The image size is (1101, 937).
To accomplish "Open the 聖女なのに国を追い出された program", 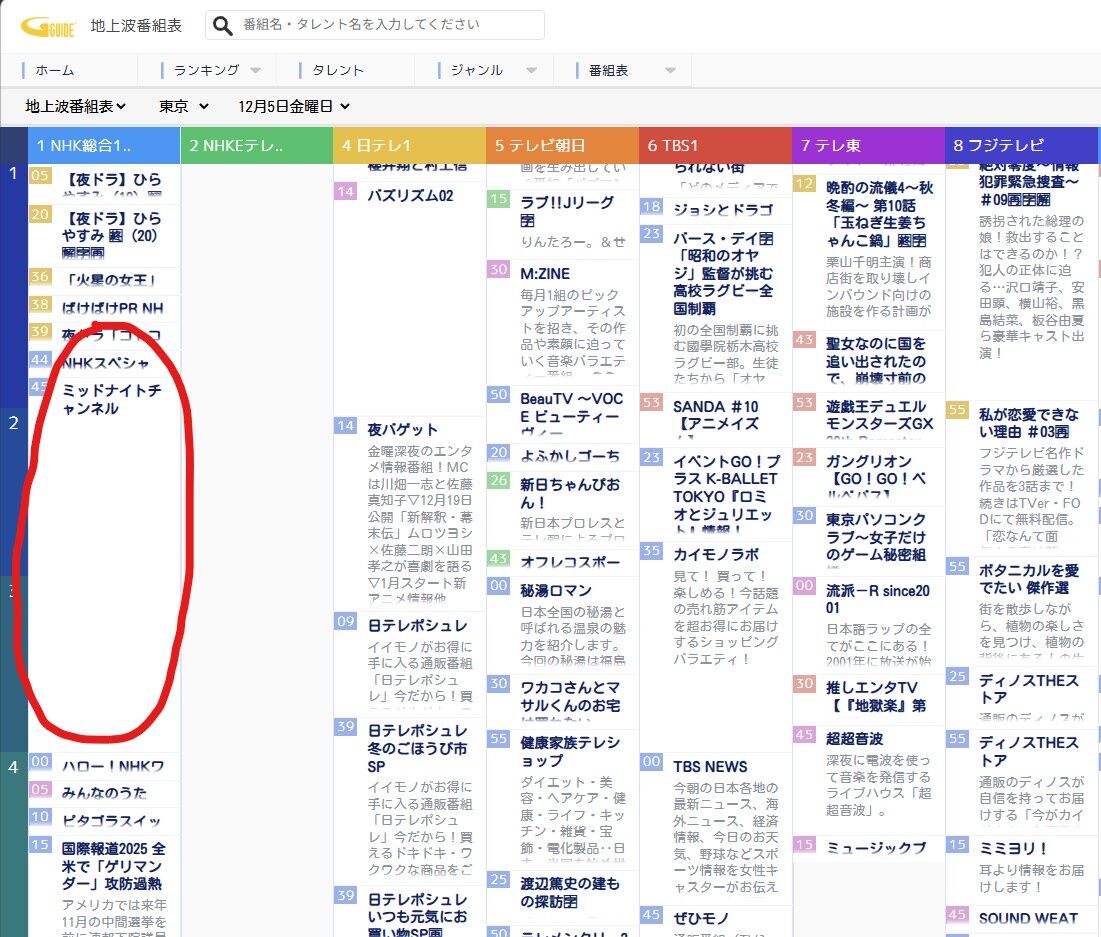I will coord(875,360).
